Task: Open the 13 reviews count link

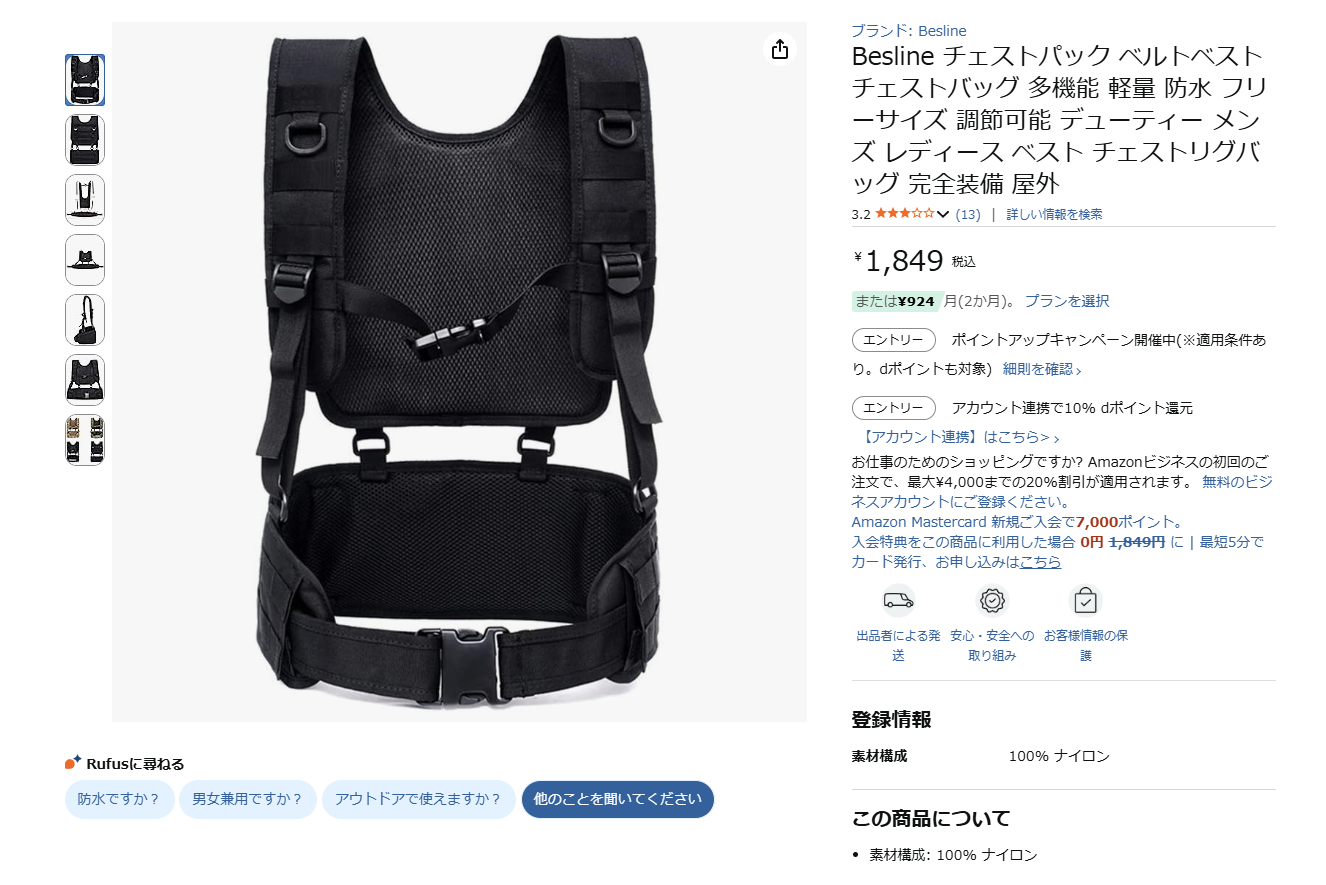Action: coord(968,214)
